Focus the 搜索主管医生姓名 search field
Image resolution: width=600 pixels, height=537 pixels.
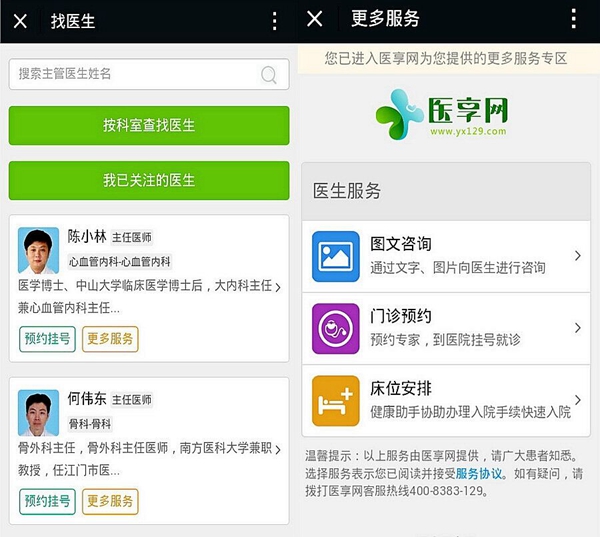(149, 74)
